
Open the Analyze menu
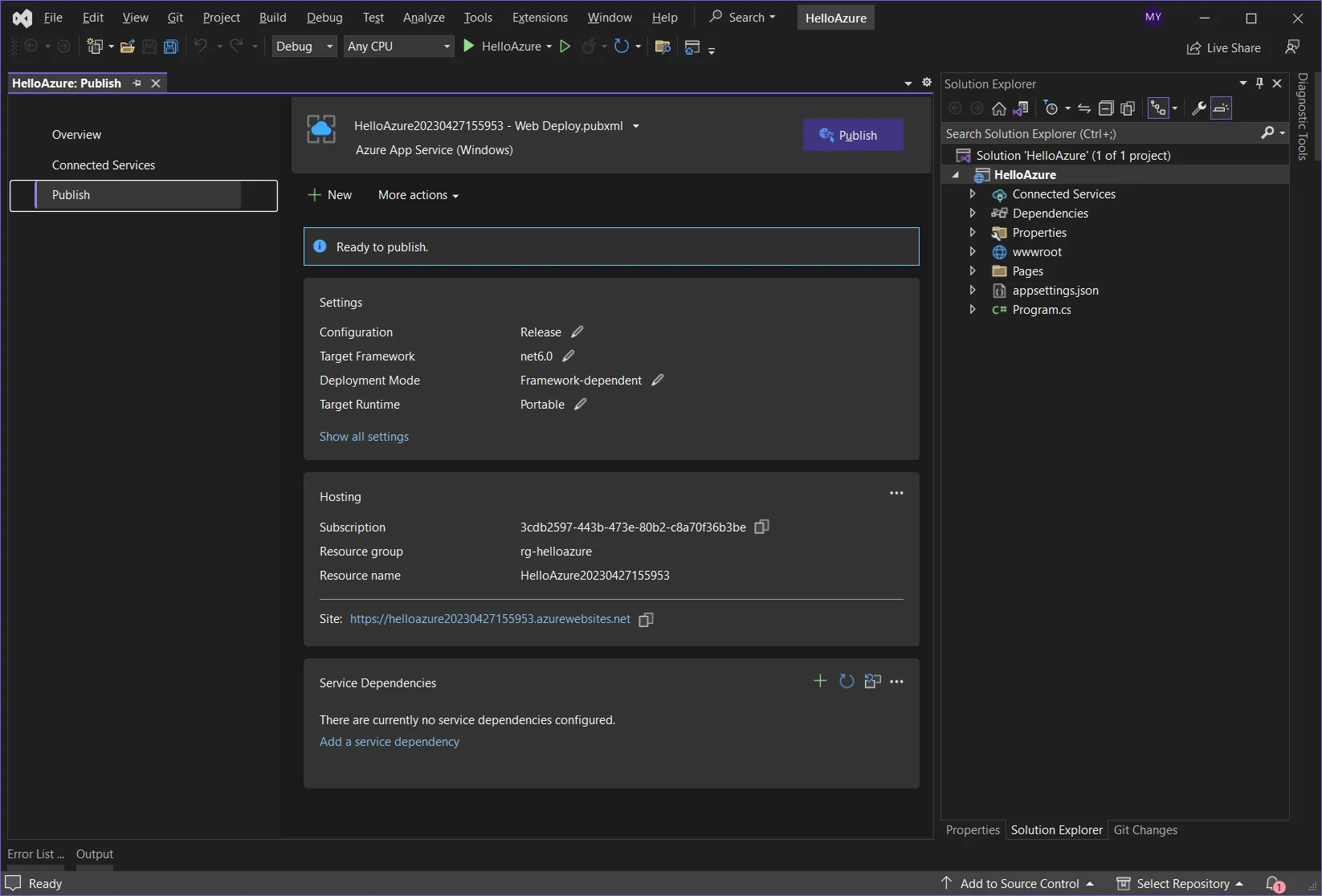[423, 17]
